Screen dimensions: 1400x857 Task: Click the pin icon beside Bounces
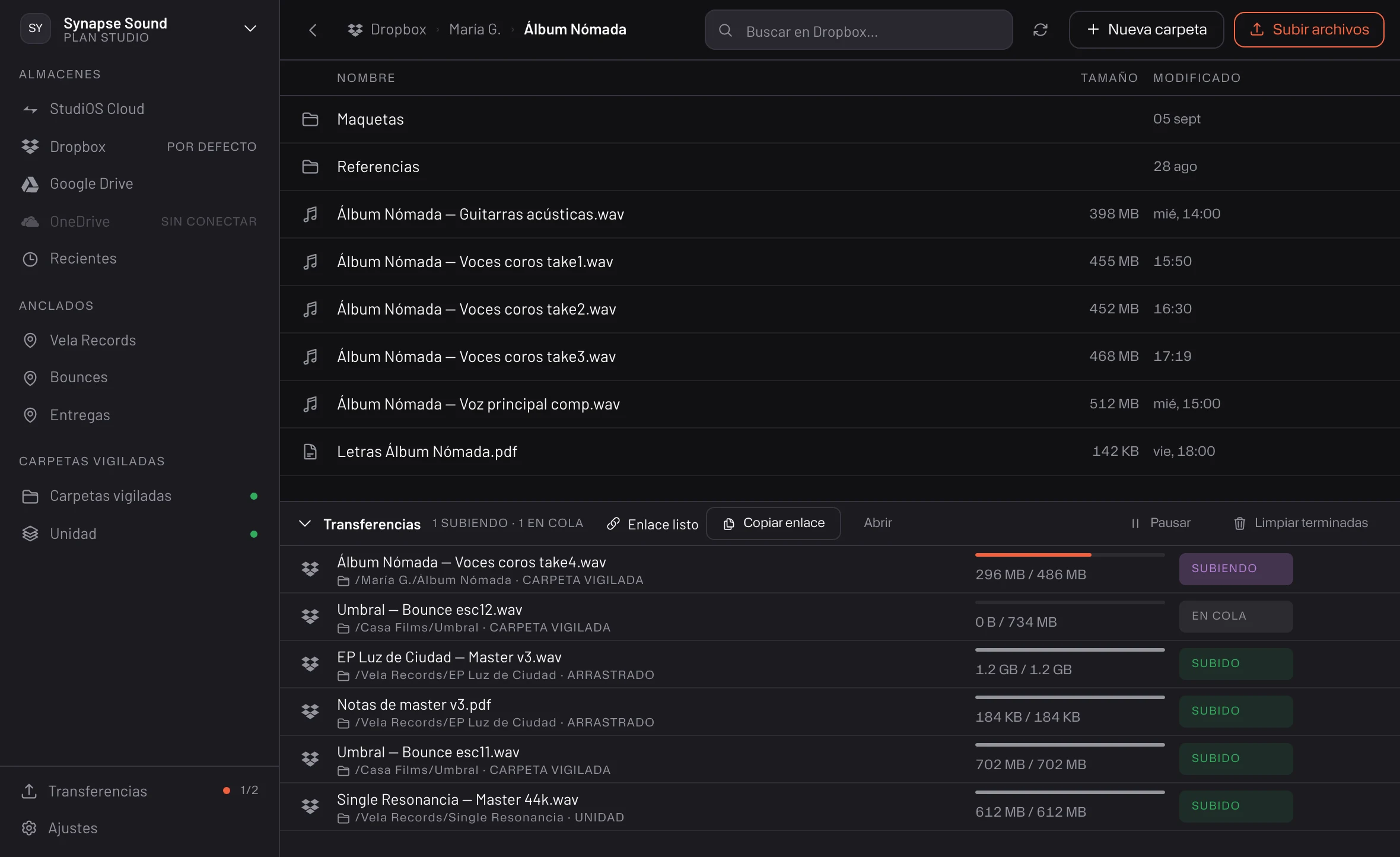[x=30, y=378]
